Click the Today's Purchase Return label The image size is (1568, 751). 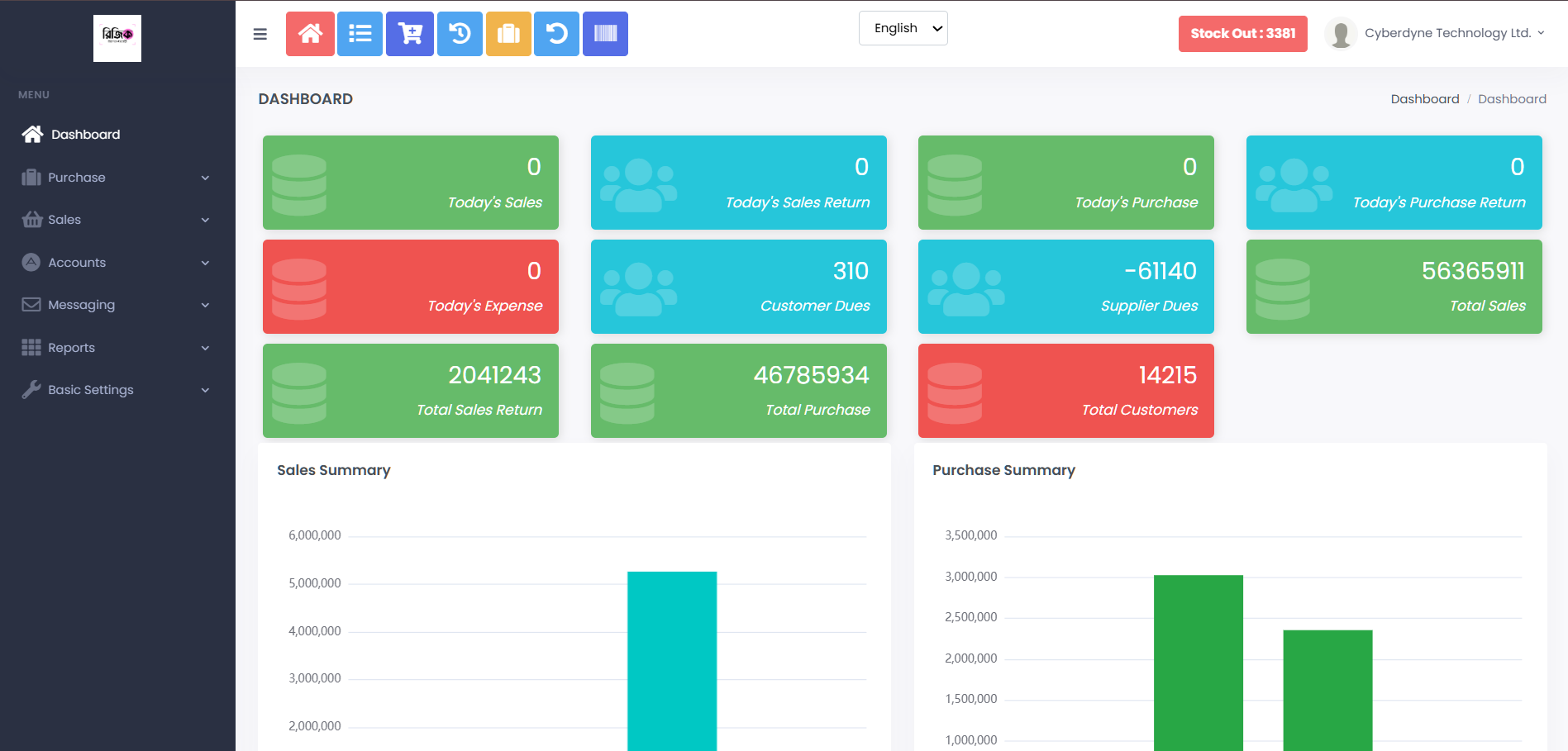(1439, 202)
